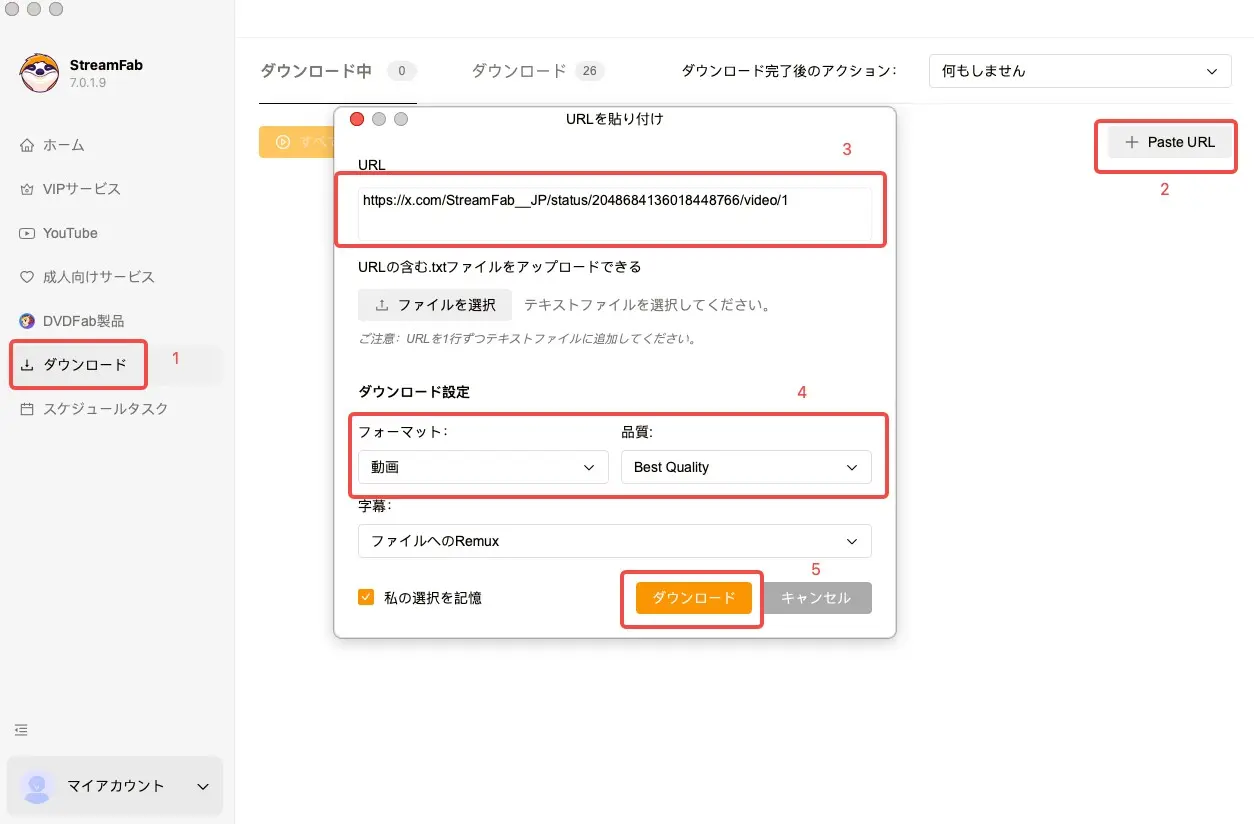Click the Paste URL button
This screenshot has height=824, width=1254.
1170,142
